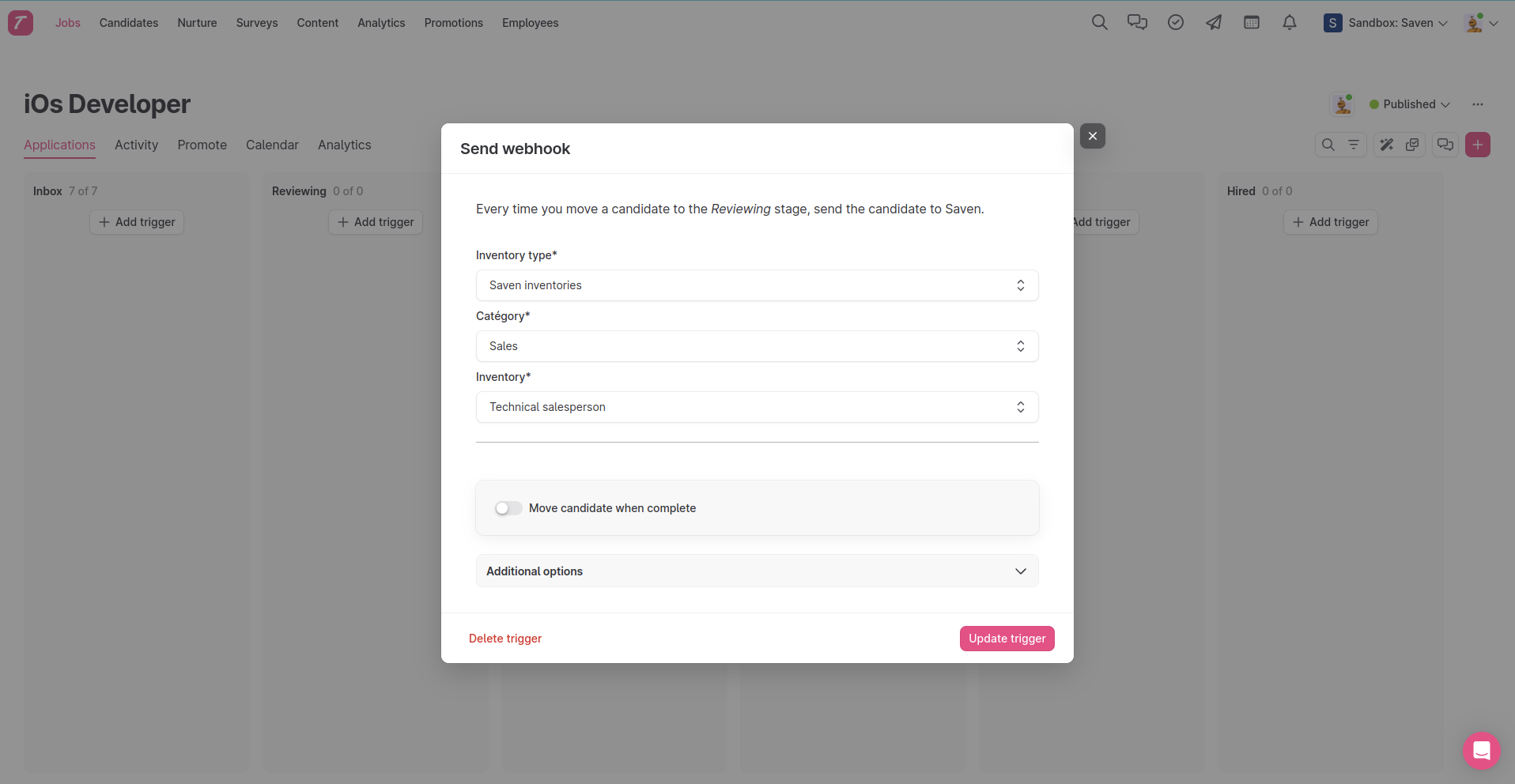Click the paper plane send icon
Image resolution: width=1515 pixels, height=784 pixels.
pos(1214,23)
